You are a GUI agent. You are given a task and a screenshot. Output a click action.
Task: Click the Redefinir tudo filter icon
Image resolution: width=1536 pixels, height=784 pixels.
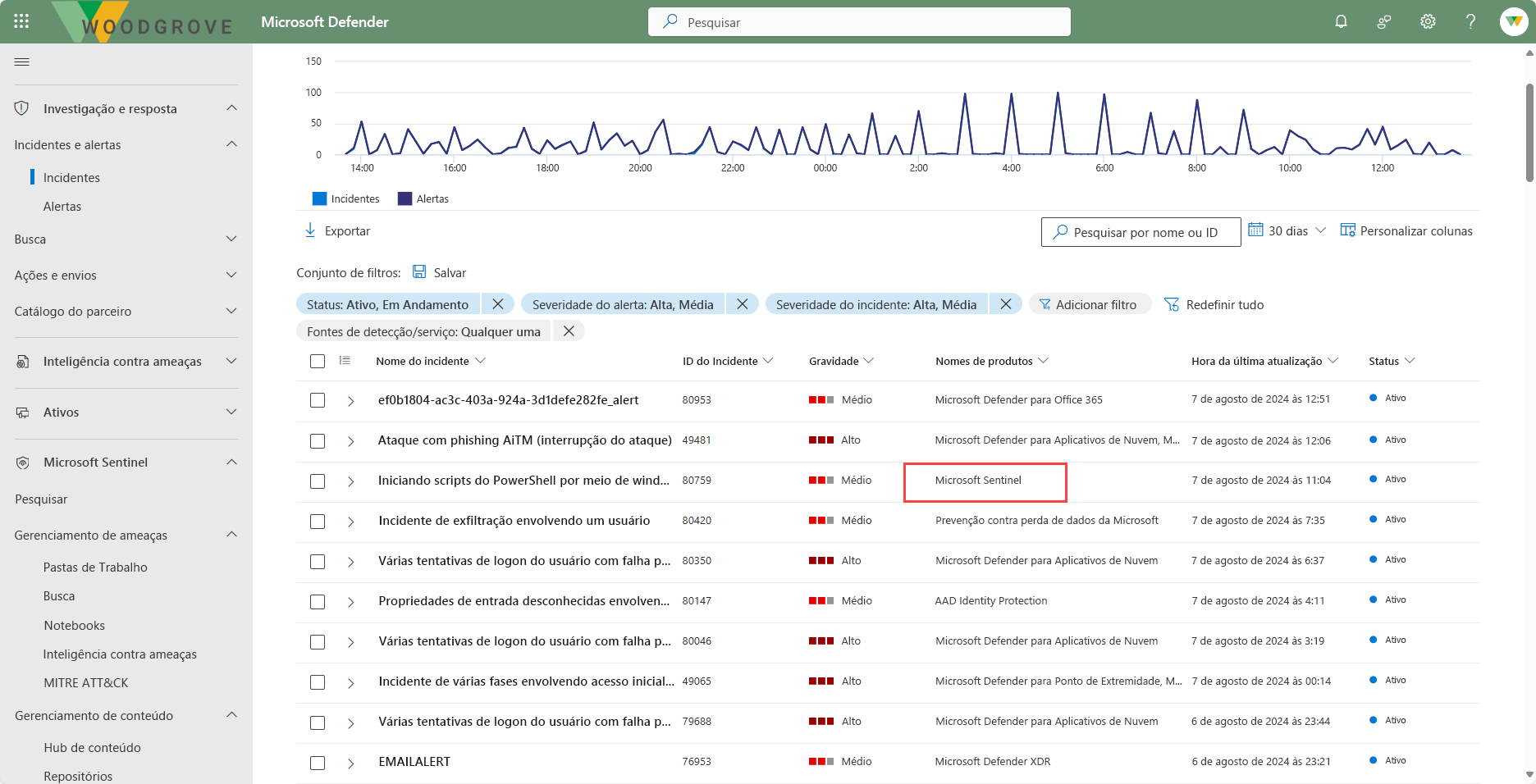[x=1172, y=304]
